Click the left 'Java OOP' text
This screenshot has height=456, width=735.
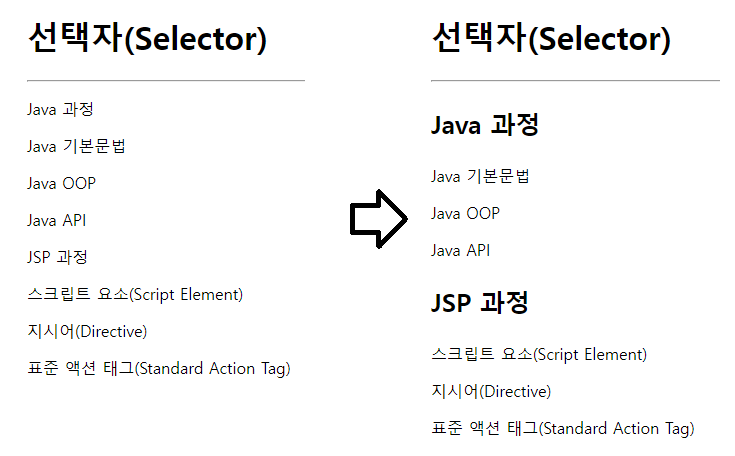pyautogui.click(x=61, y=183)
